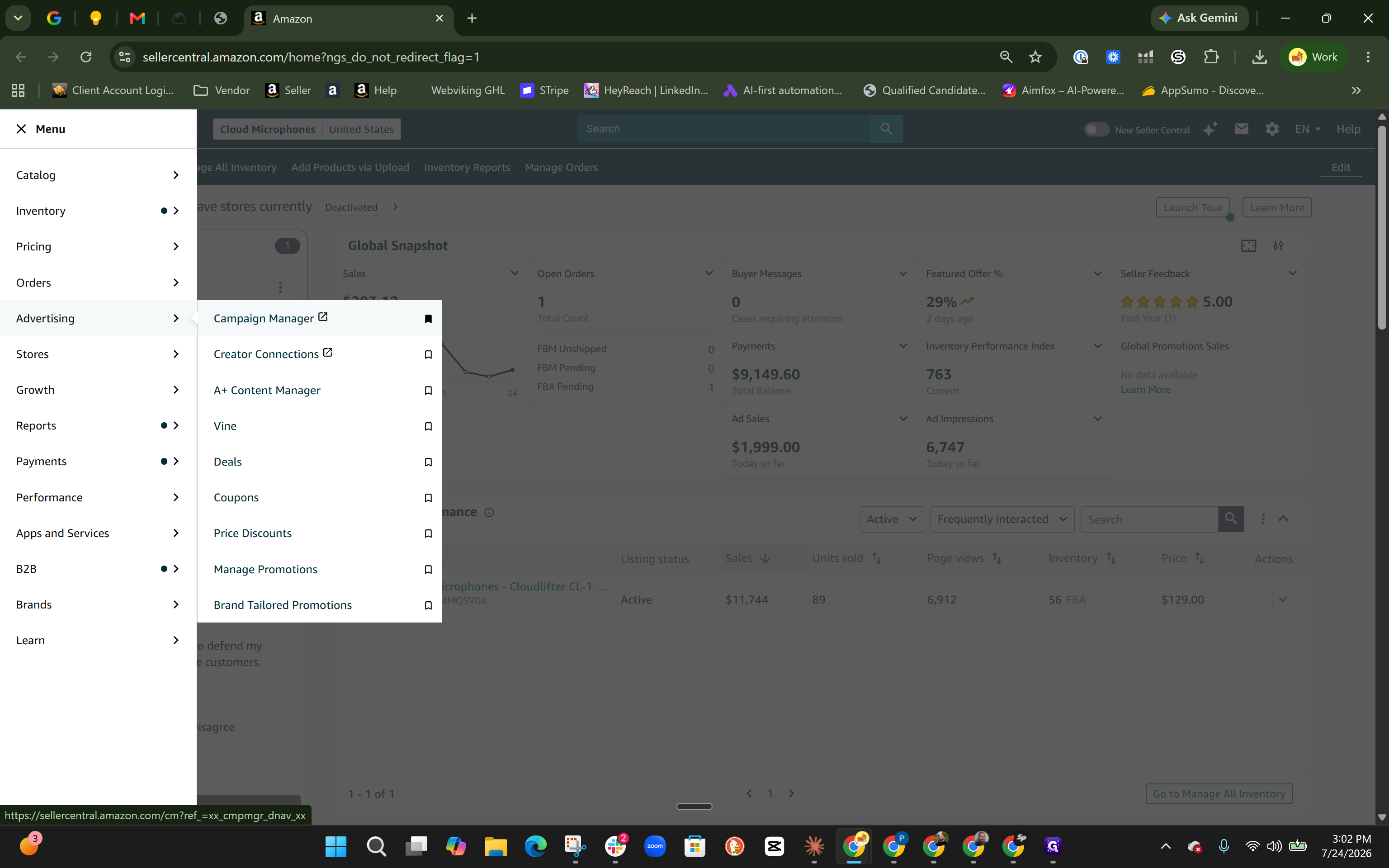The width and height of the screenshot is (1389, 868).
Task: Expand the Orders menu section
Action: [98, 283]
